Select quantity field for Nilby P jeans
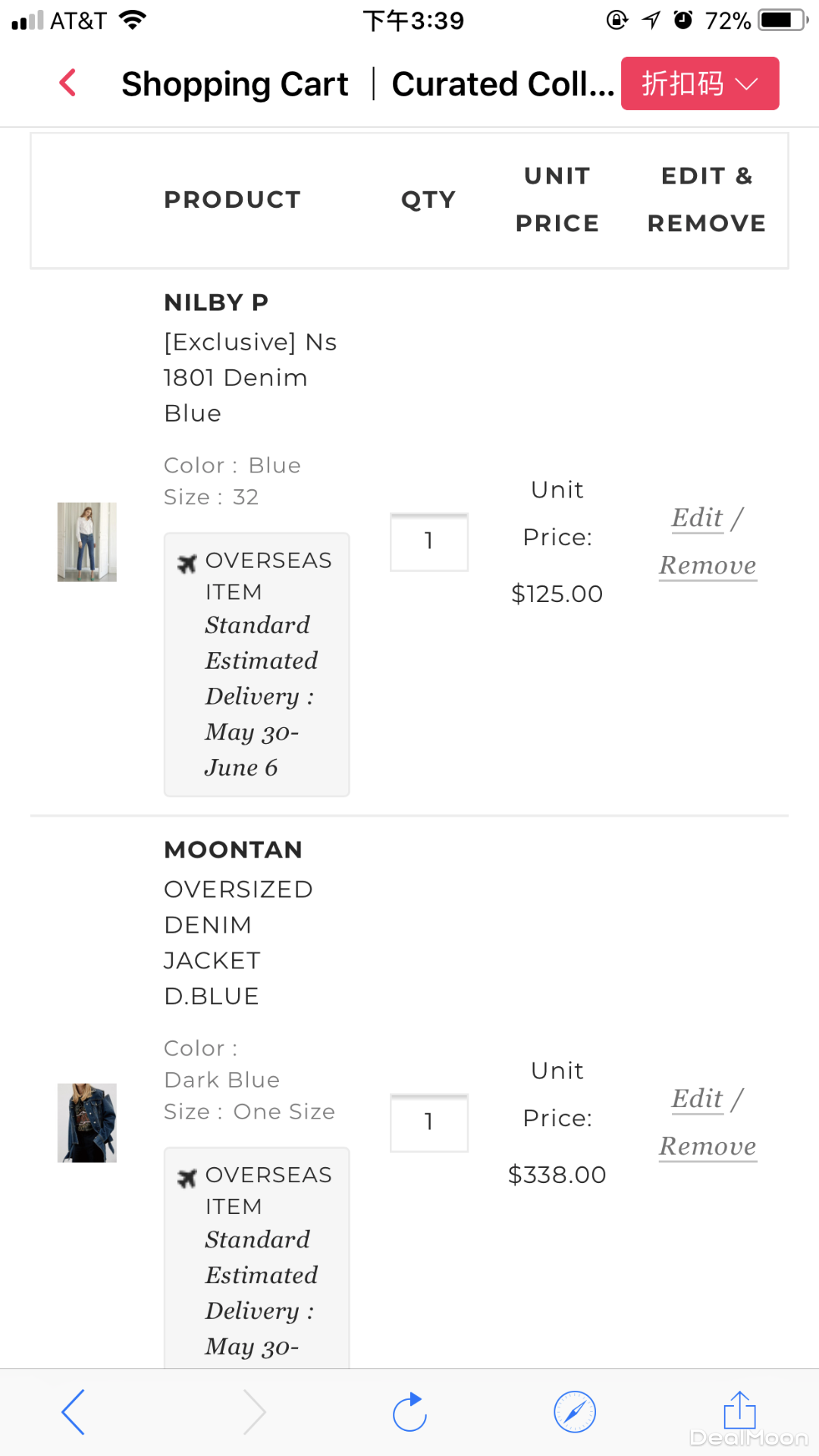Screen dimensions: 819x1456 pos(428,541)
